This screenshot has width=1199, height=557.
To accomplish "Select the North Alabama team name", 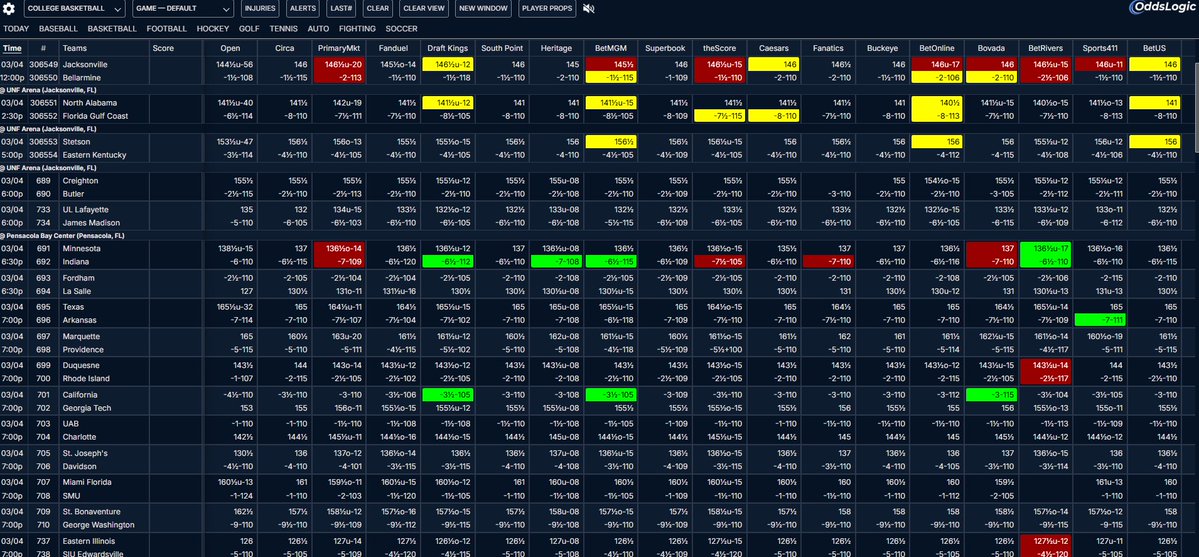I will (x=89, y=103).
